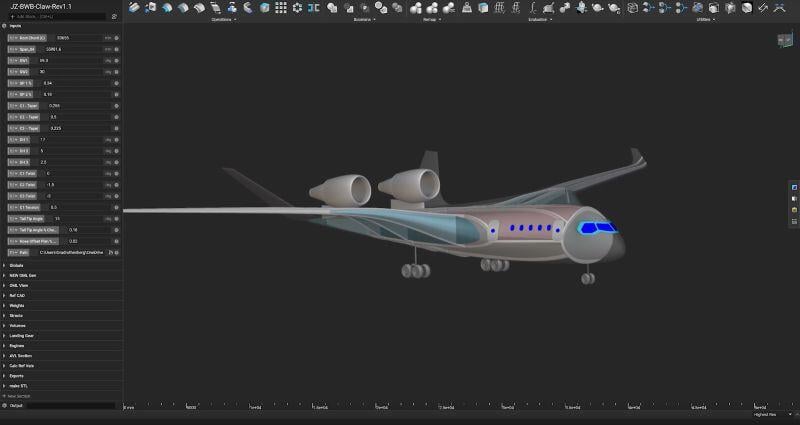Collapse the Inputs section
This screenshot has width=800, height=425.
[5, 26]
